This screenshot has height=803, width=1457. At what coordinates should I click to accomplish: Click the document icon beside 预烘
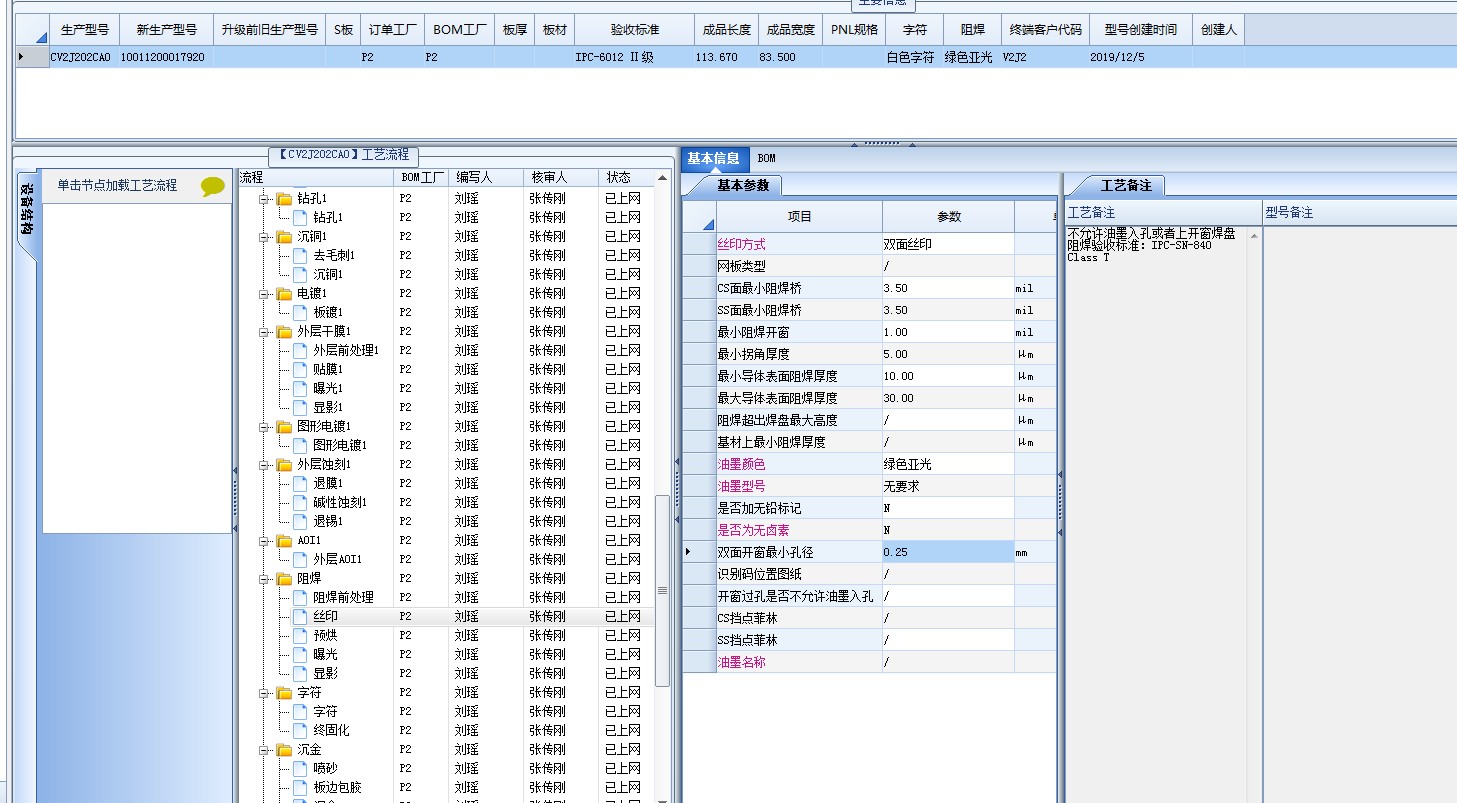(x=300, y=636)
